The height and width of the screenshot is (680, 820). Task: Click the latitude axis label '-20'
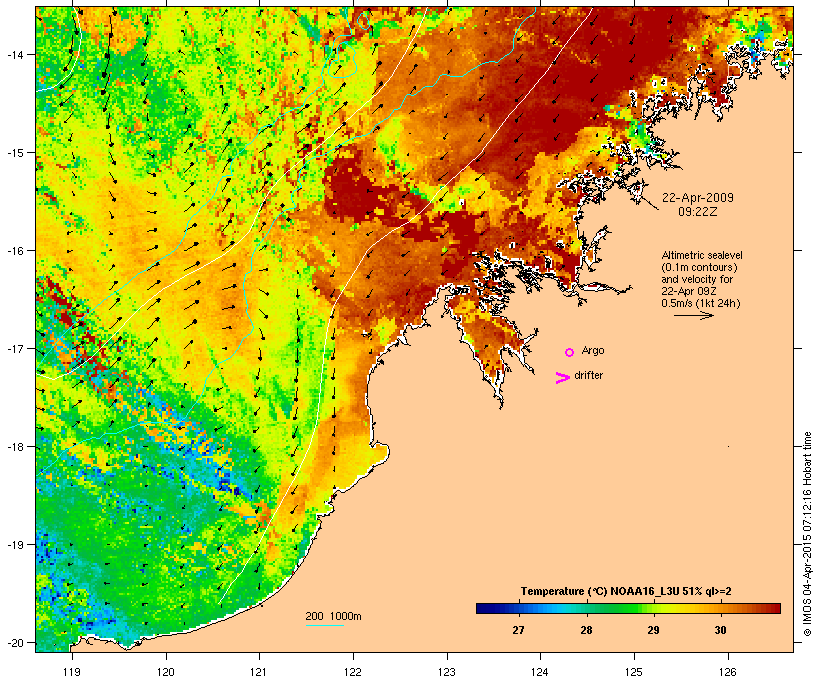[14, 642]
